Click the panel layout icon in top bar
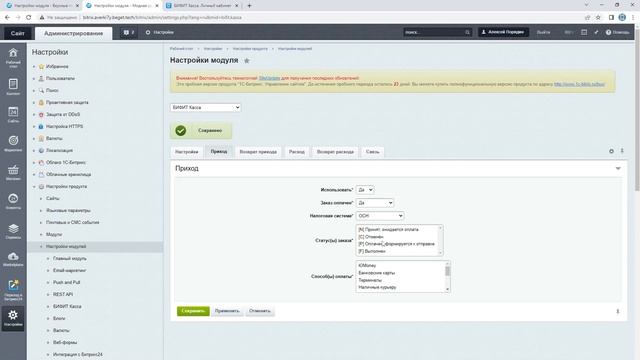This screenshot has height=360, width=640. pyautogui.click(x=584, y=32)
